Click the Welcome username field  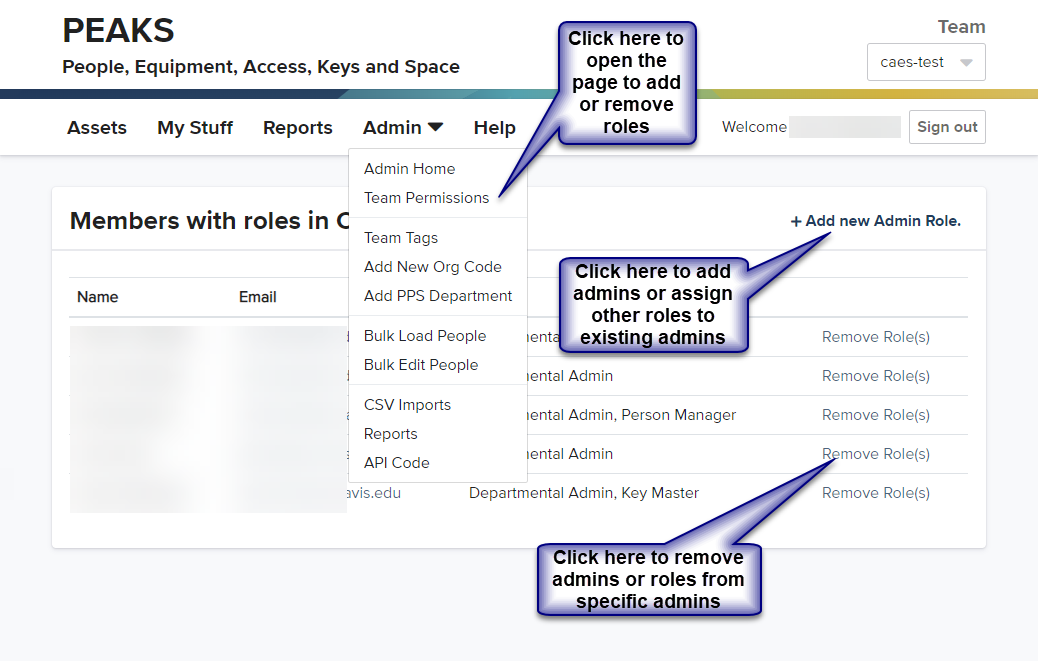[x=845, y=127]
